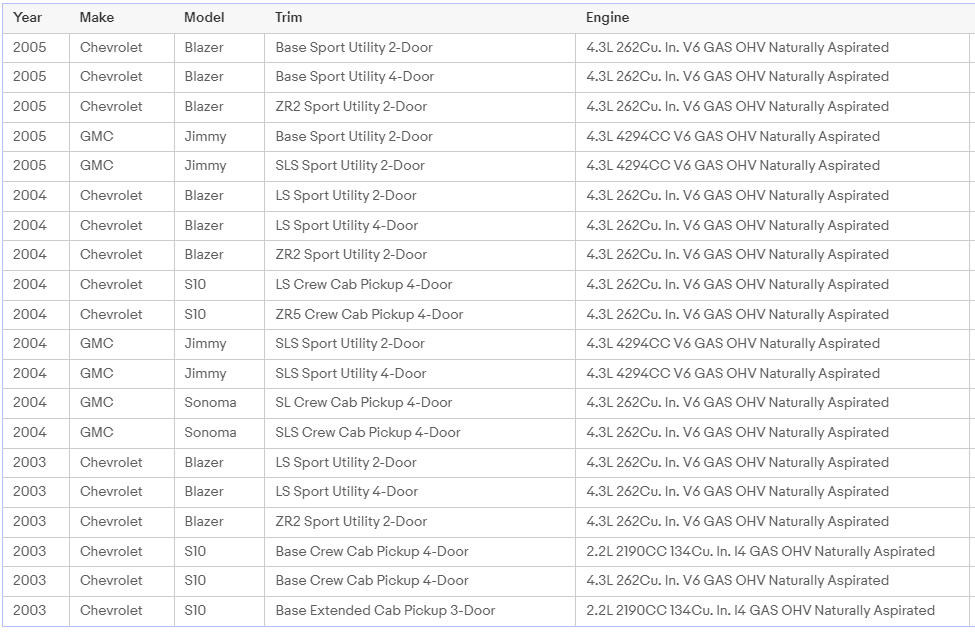975x634 pixels.
Task: Select the LS Crew Cab Pickup 4-Door cell
Action: click(364, 284)
